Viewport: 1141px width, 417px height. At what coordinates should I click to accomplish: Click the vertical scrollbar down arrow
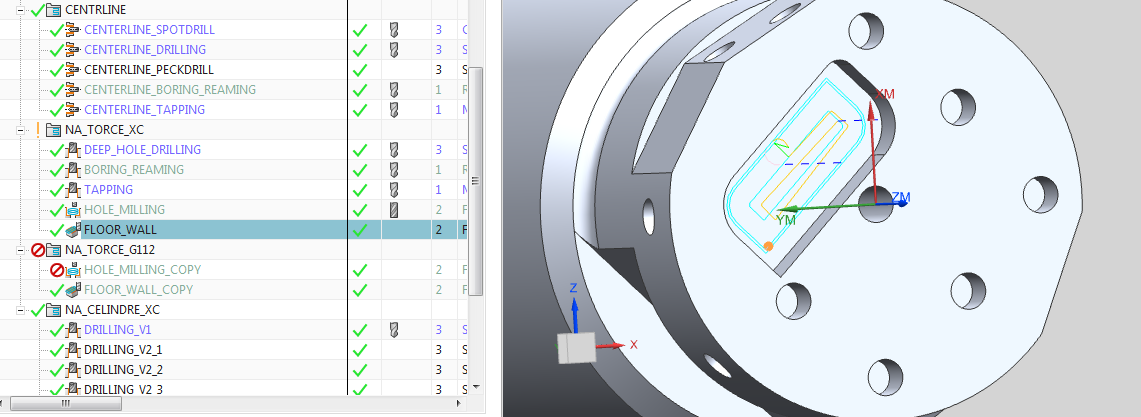[476, 387]
